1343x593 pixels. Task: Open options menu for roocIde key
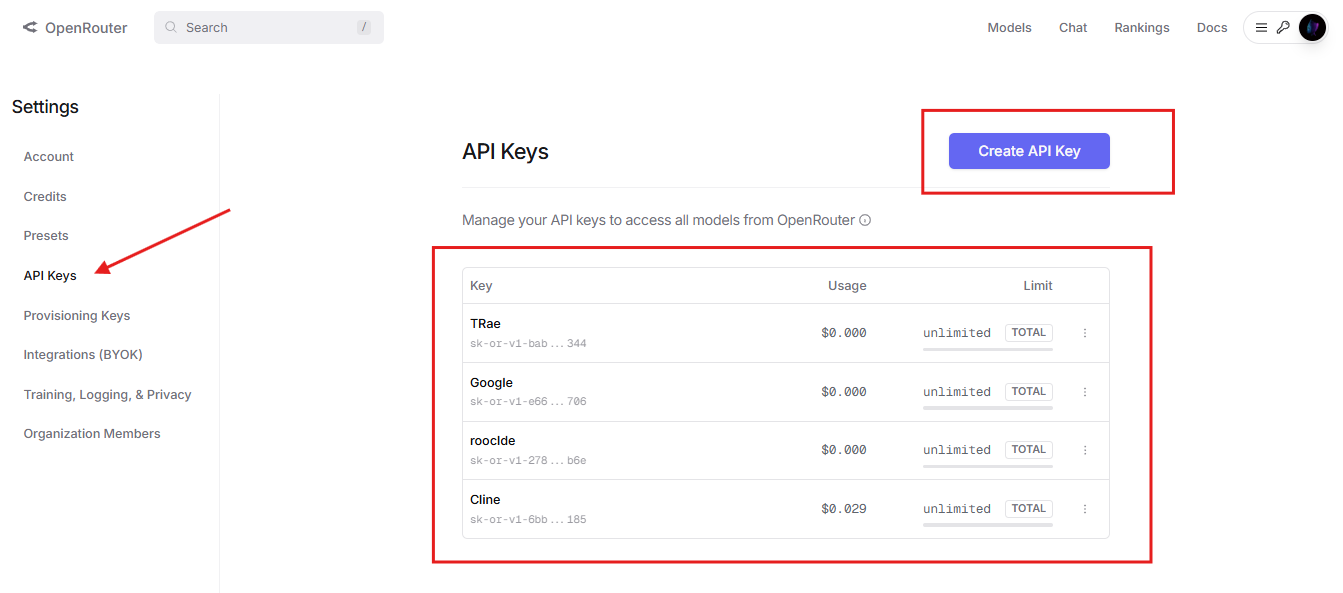pos(1085,450)
